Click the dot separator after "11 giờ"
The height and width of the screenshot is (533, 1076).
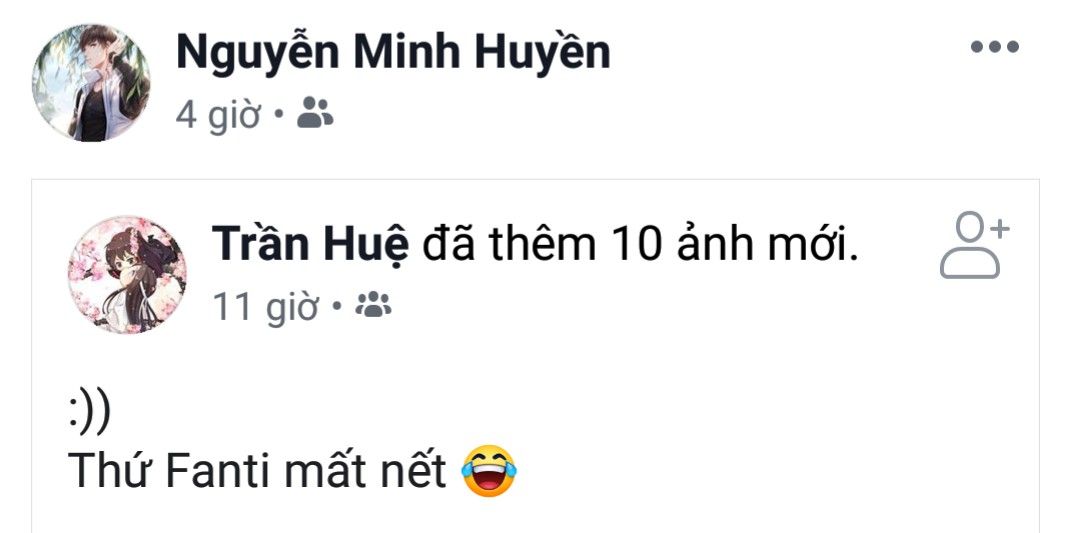point(336,305)
